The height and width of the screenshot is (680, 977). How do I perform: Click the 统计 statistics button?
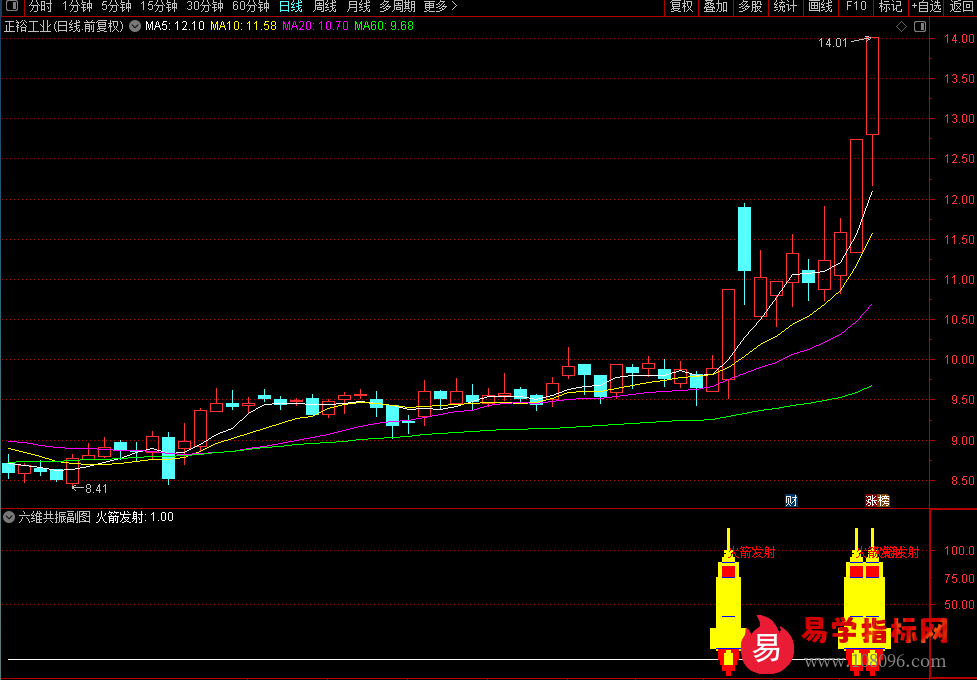click(785, 7)
